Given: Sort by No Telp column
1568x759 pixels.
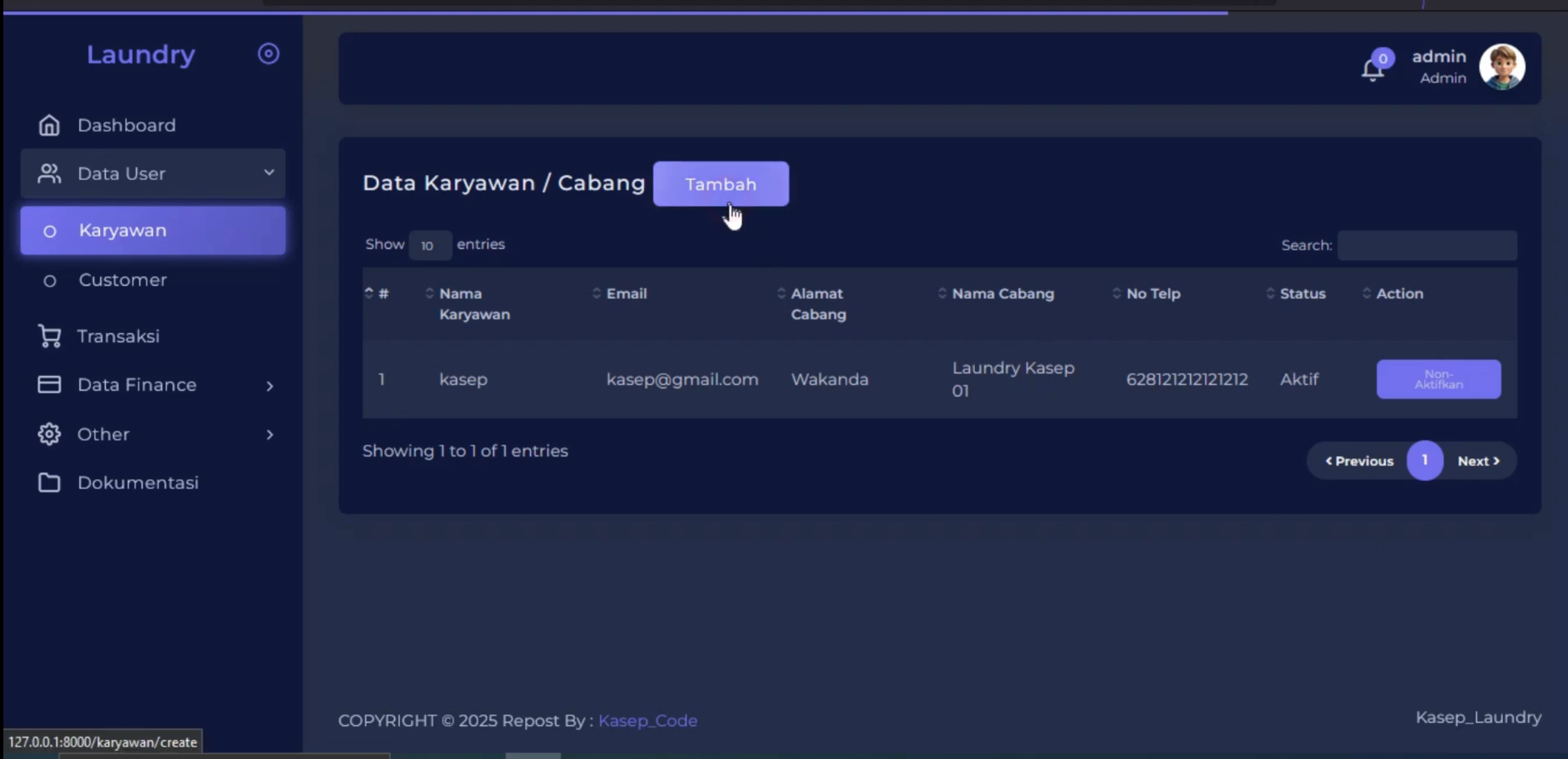Looking at the screenshot, I should pyautogui.click(x=1153, y=294).
